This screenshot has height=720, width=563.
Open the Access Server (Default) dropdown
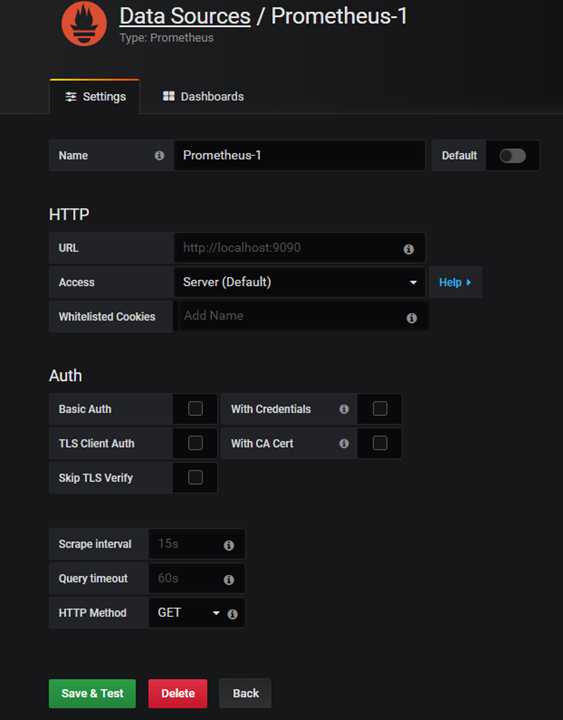coord(299,282)
